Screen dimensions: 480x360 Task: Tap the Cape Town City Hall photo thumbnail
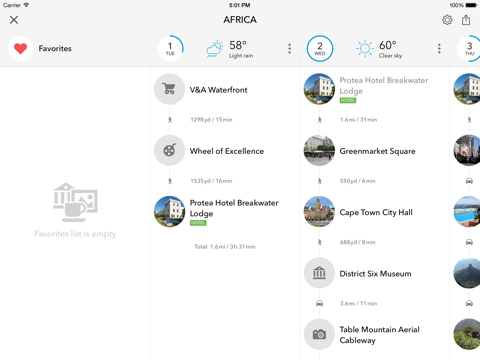pos(319,212)
